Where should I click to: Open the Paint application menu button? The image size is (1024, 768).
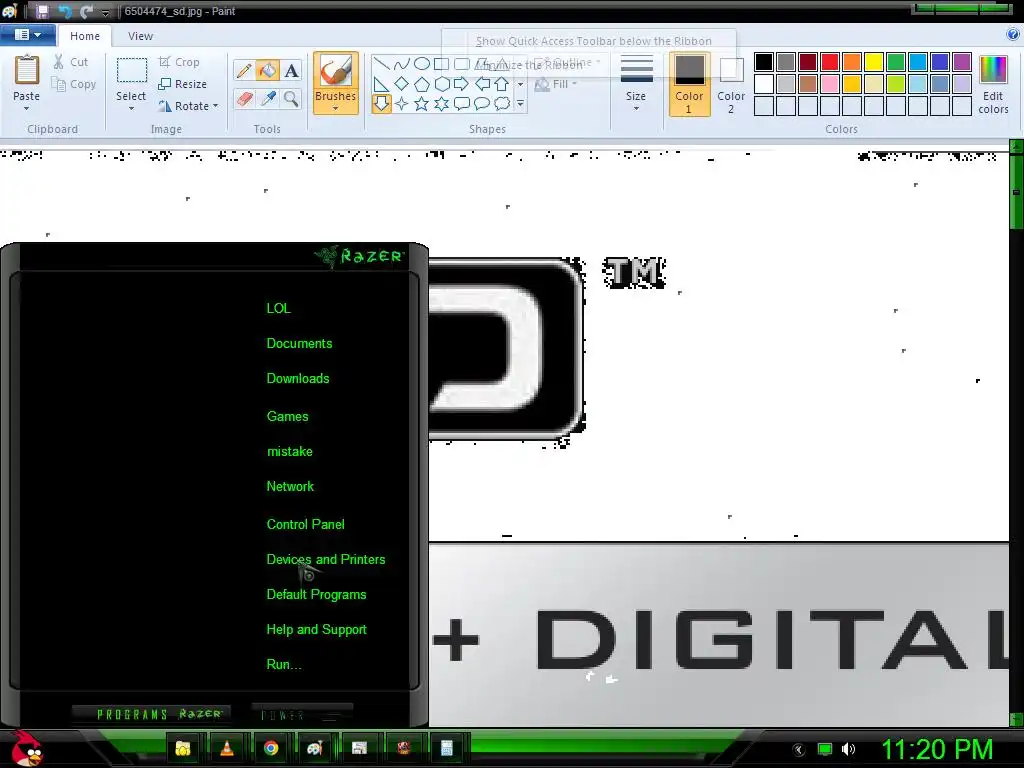(x=27, y=35)
